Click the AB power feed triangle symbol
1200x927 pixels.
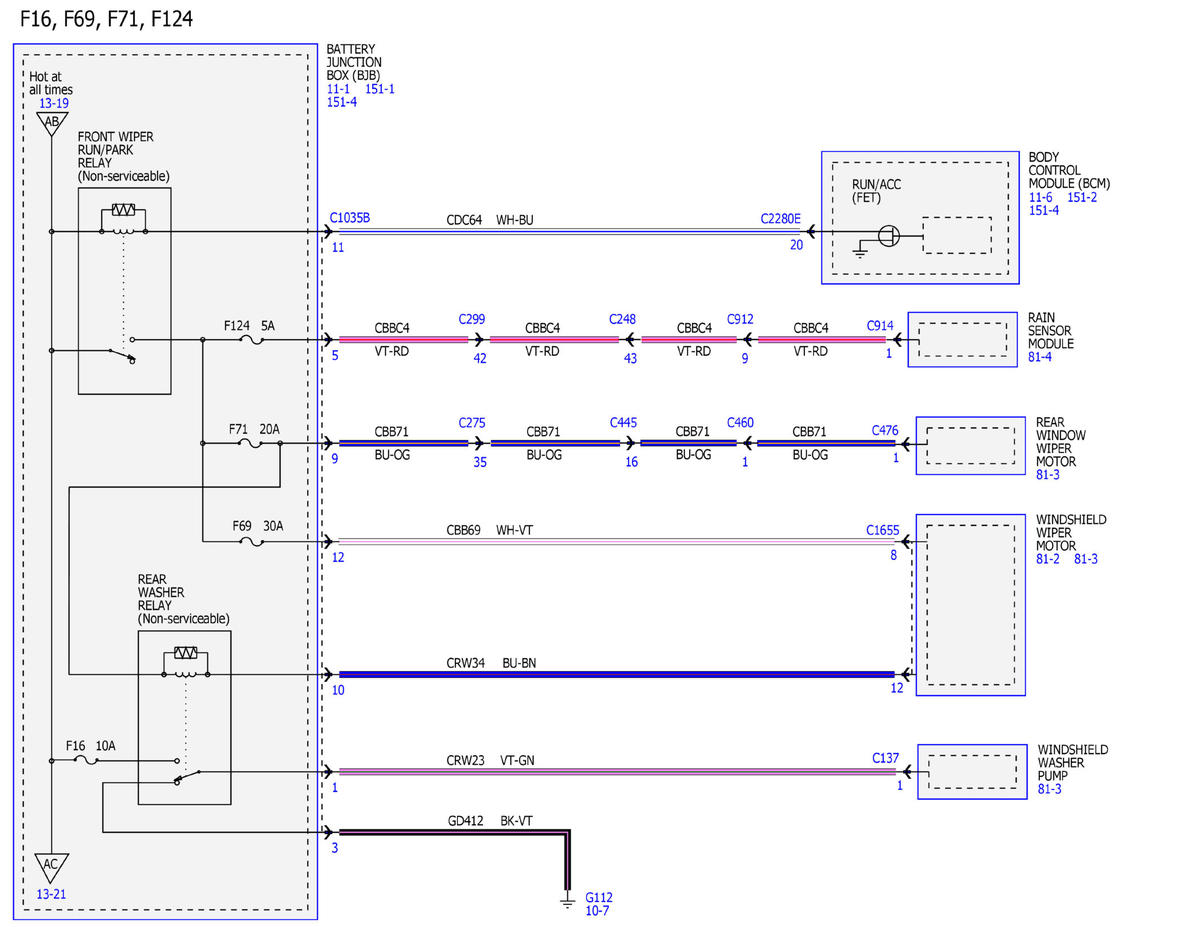coord(50,123)
